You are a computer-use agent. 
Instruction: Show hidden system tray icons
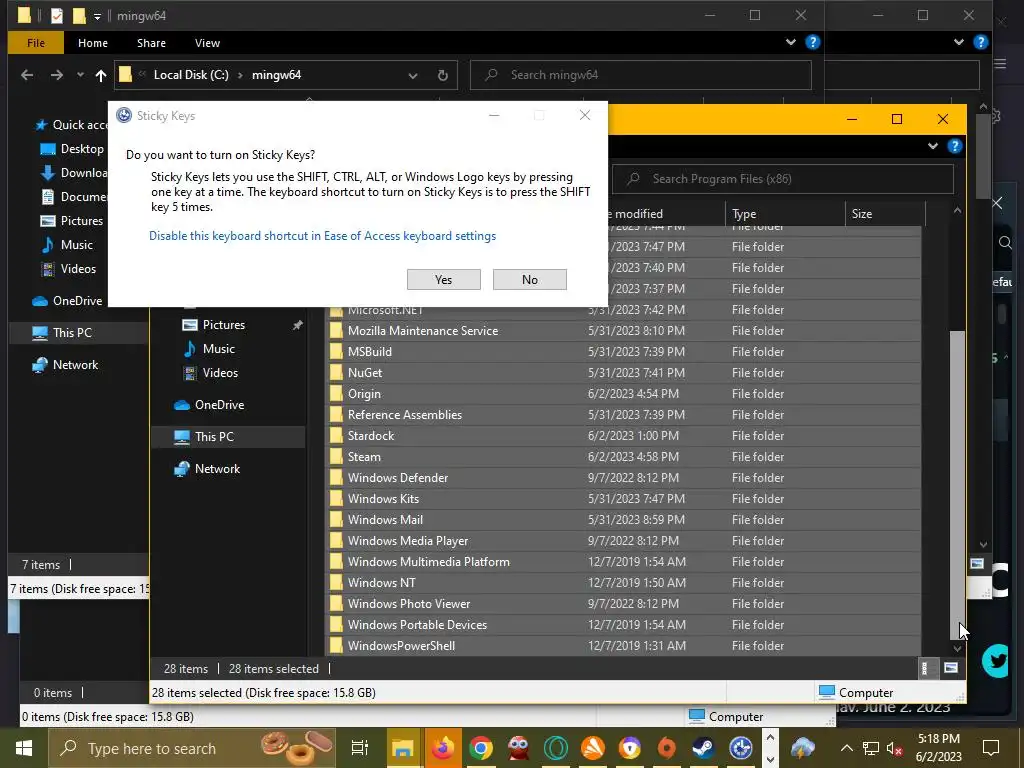846,748
